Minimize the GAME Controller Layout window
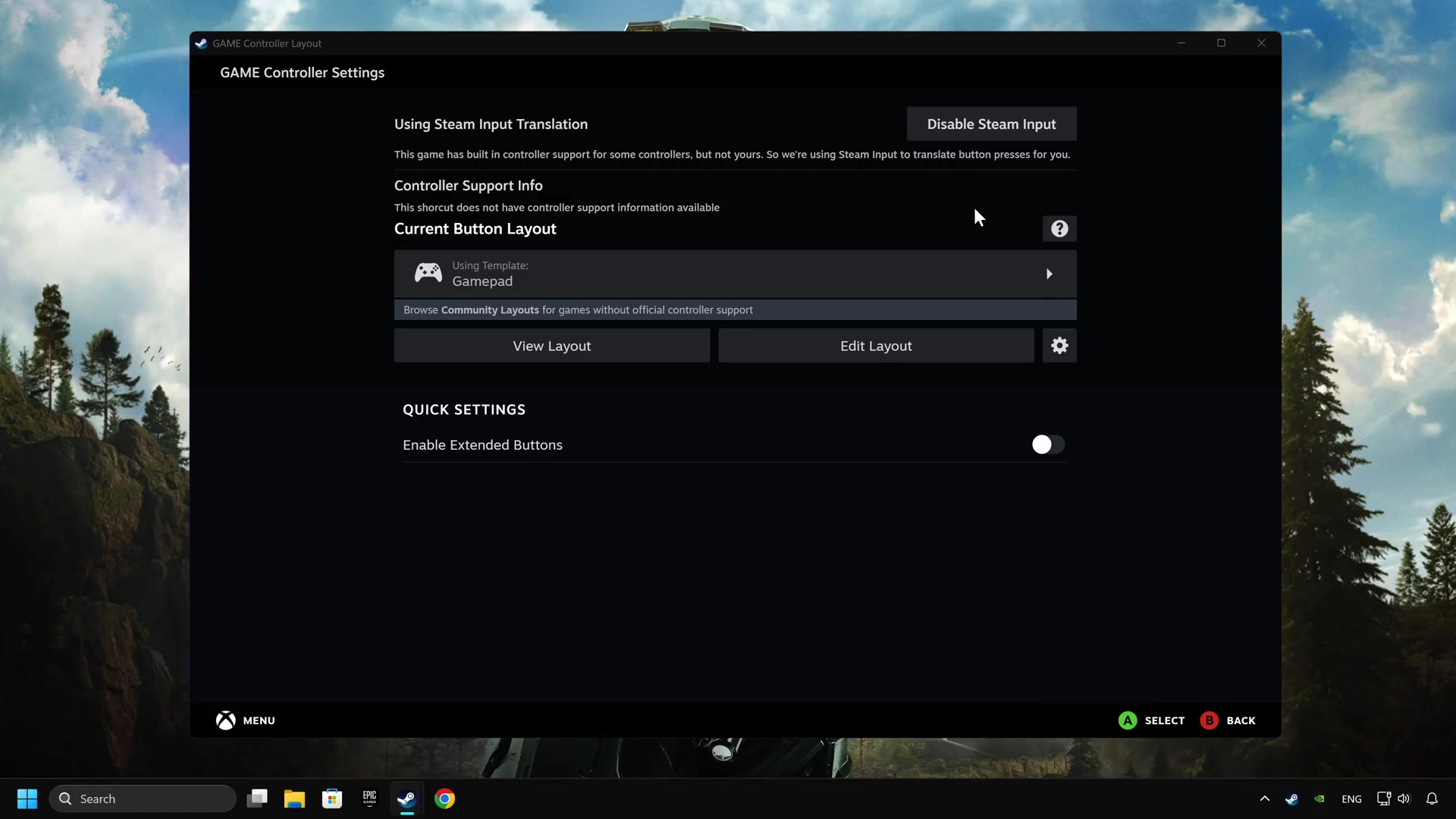This screenshot has height=819, width=1456. click(x=1181, y=43)
